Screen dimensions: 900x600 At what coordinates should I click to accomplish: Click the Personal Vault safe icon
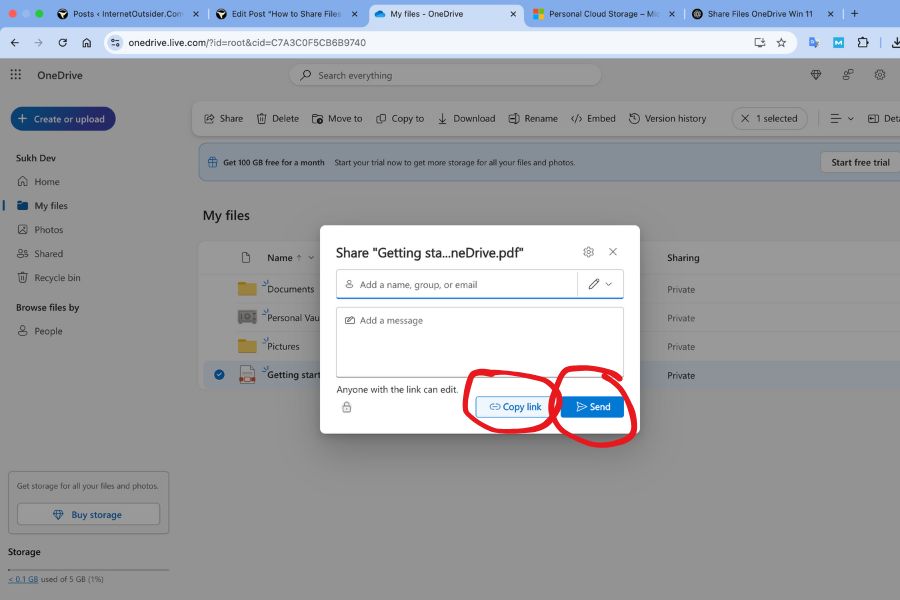tap(247, 317)
